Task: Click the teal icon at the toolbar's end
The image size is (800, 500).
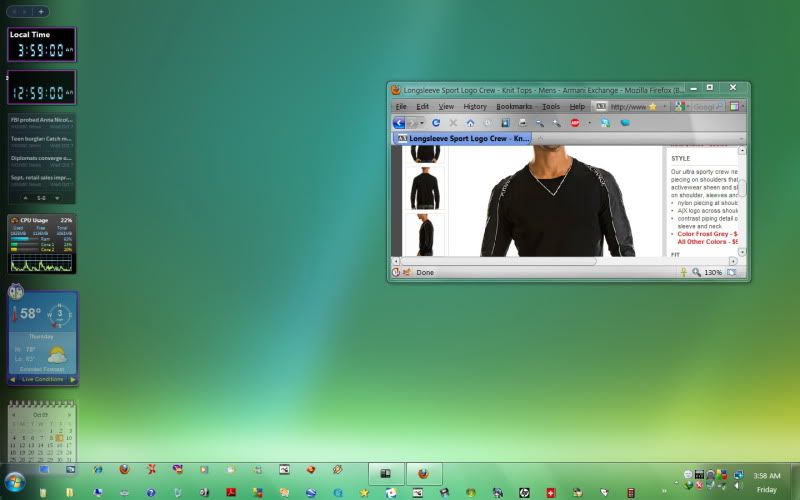Action: click(624, 123)
